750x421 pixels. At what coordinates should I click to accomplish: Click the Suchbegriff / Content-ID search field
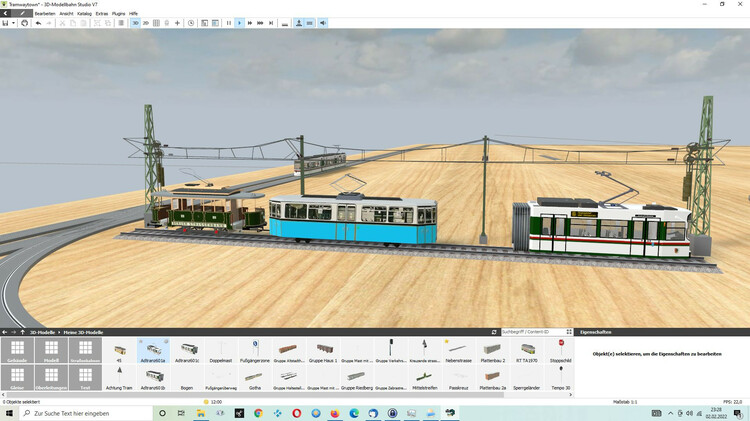click(532, 332)
